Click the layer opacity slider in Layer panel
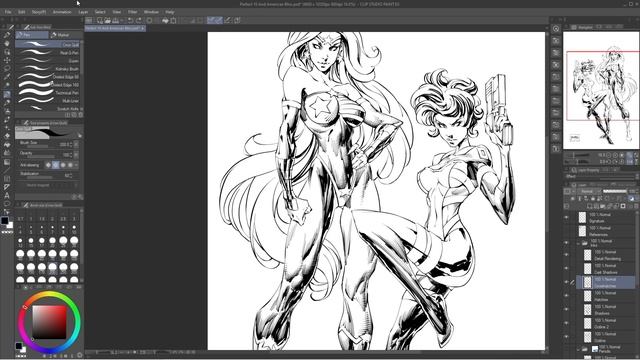 pos(615,191)
